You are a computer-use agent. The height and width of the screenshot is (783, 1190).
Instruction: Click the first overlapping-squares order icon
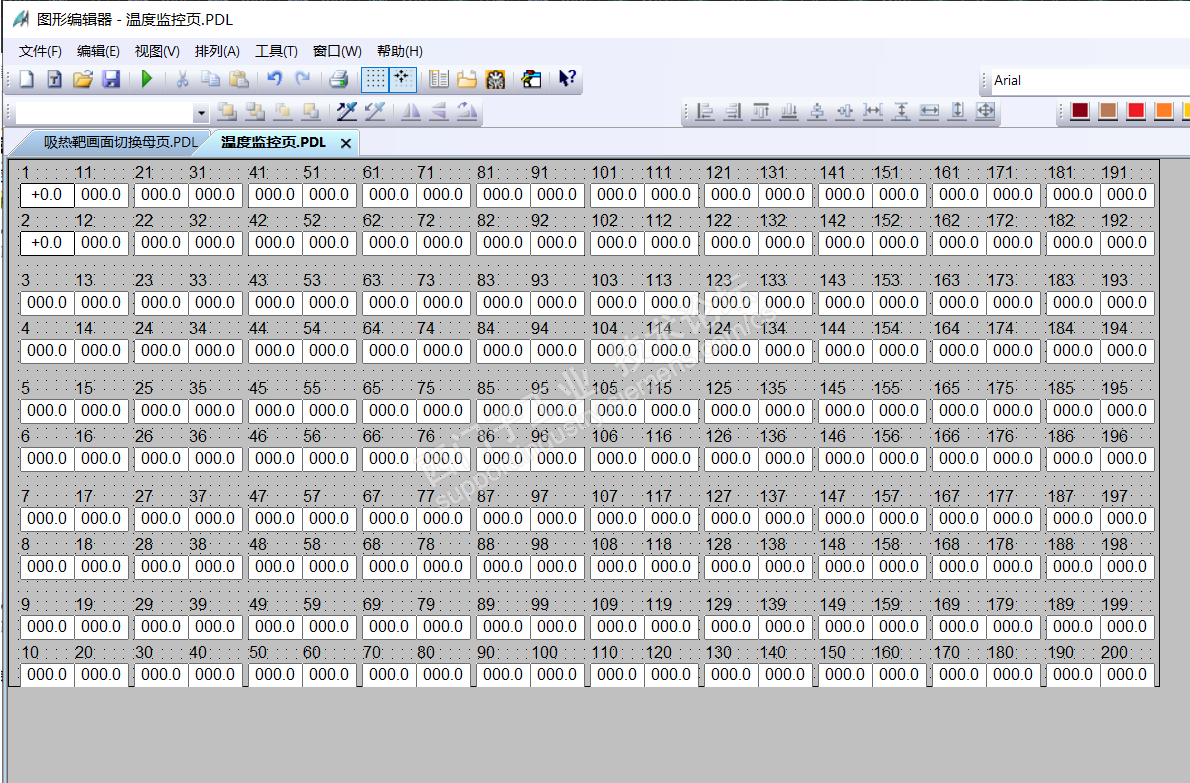[x=226, y=112]
